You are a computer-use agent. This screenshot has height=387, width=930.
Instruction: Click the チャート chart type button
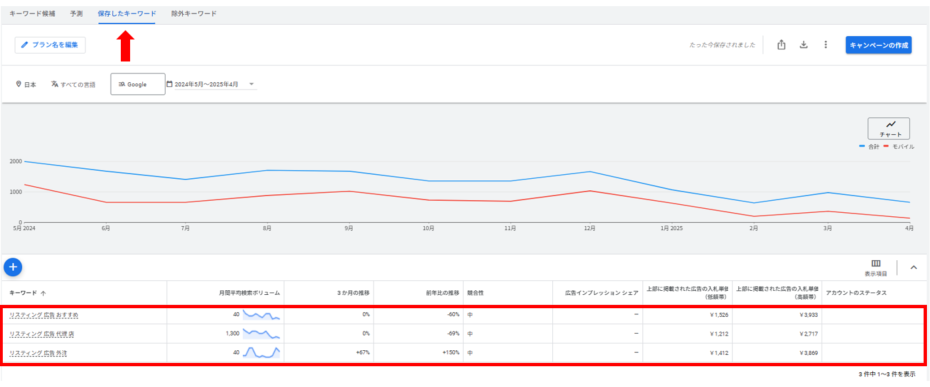tap(888, 128)
